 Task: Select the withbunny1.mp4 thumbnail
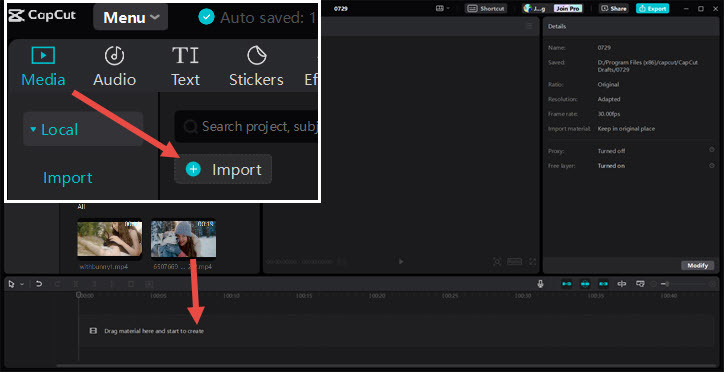109,238
